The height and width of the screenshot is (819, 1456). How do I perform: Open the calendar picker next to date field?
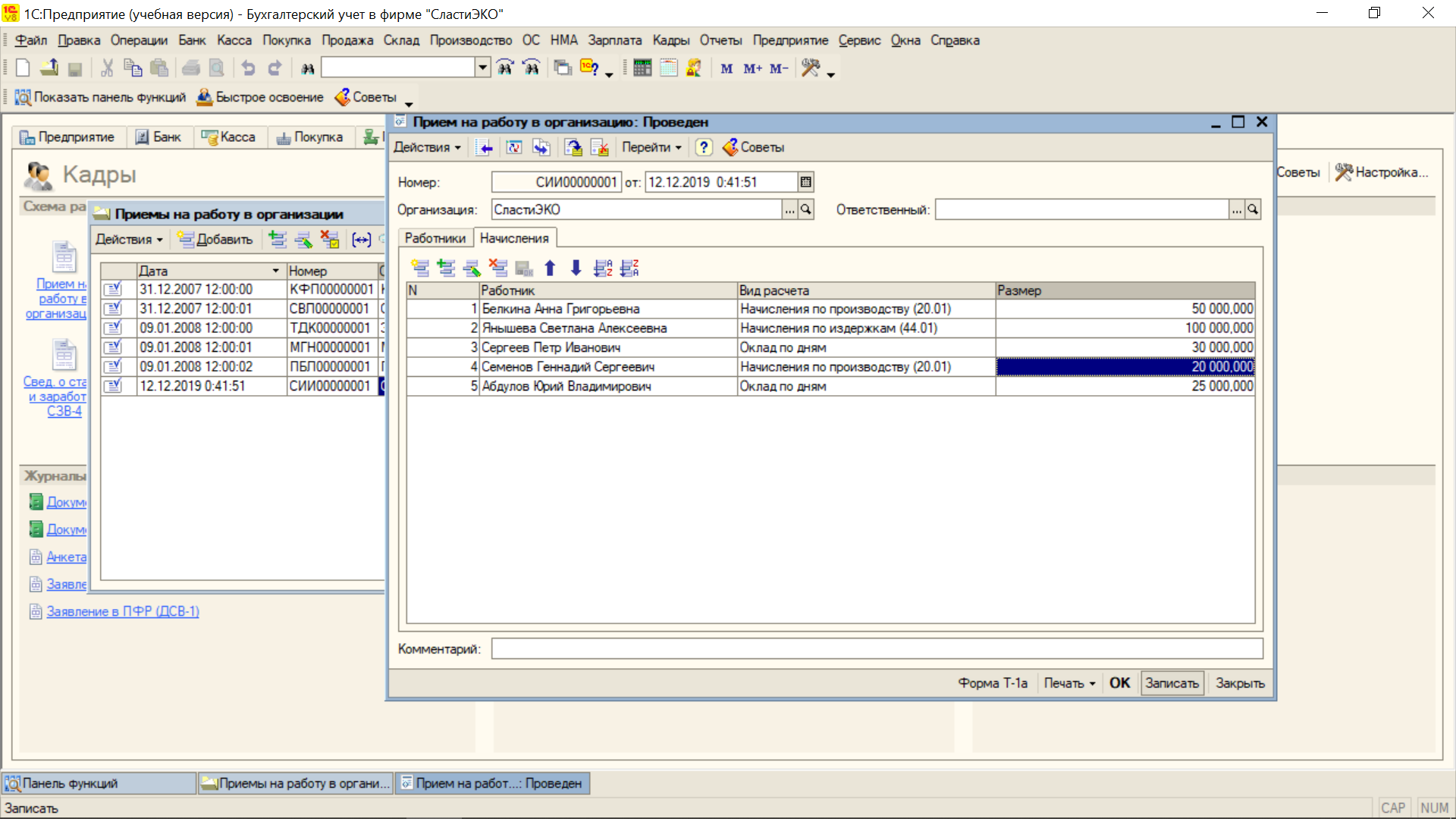(x=806, y=182)
